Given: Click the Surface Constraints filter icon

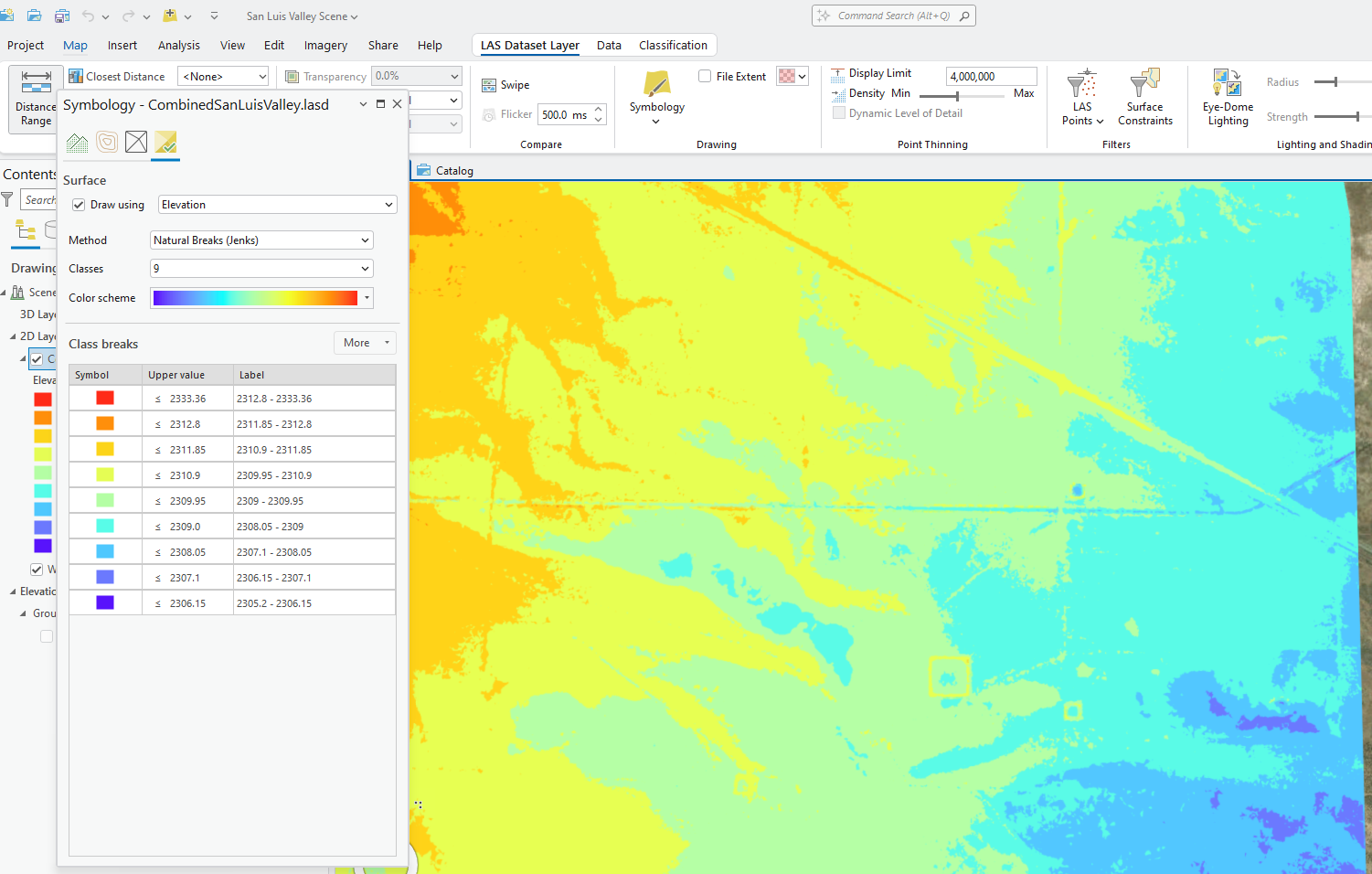Looking at the screenshot, I should tap(1144, 97).
